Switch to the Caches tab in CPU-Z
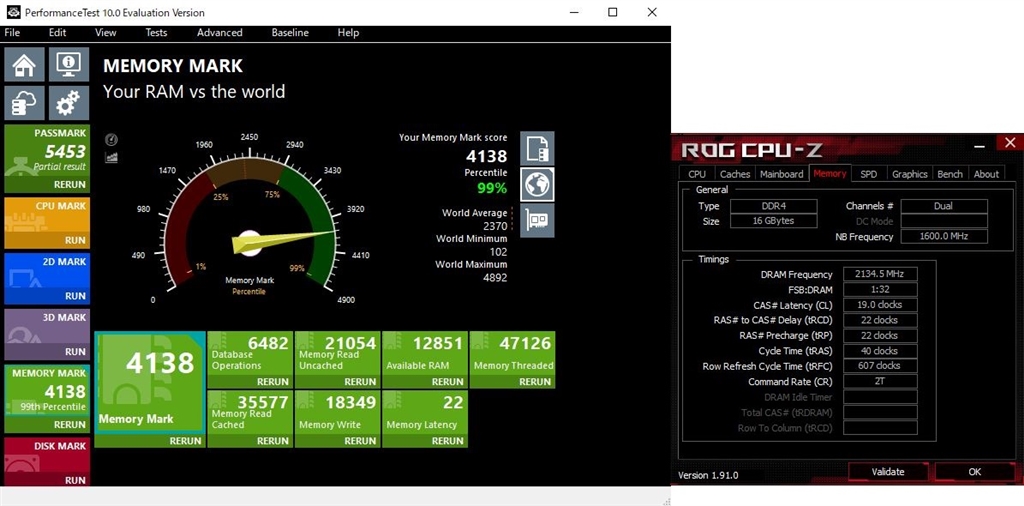1024x506 pixels. [x=735, y=174]
